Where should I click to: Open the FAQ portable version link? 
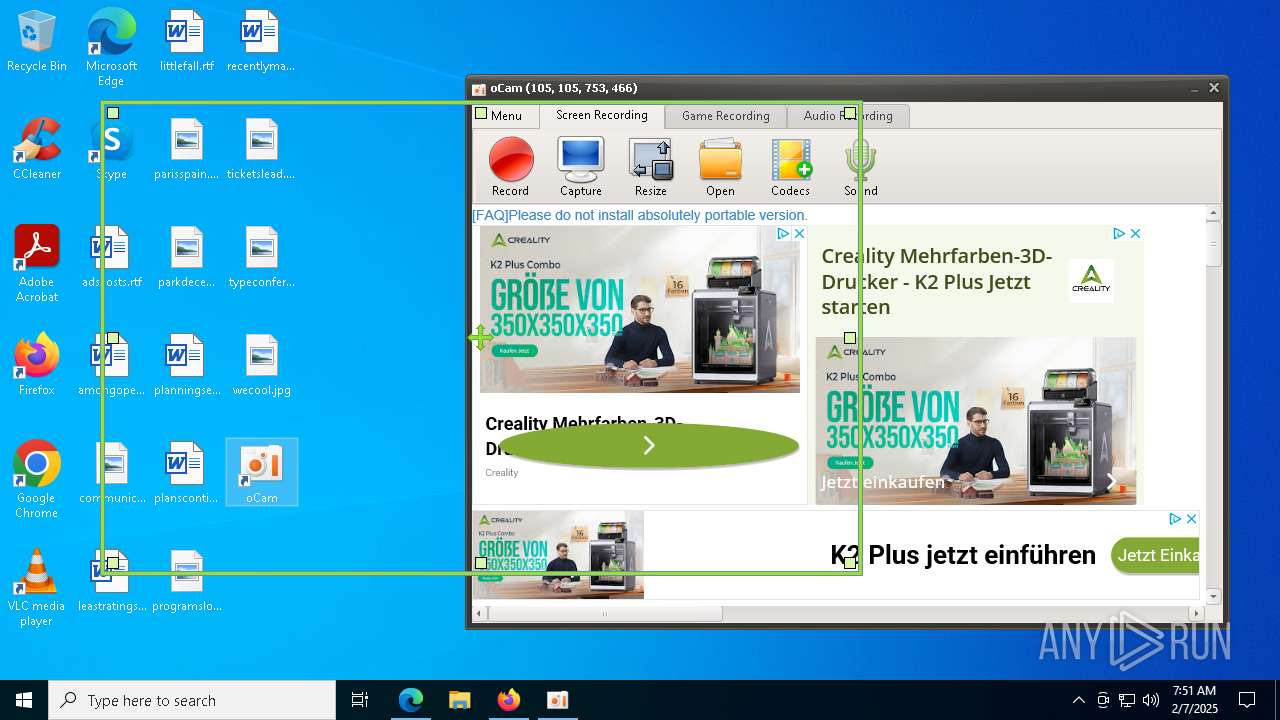(640, 215)
